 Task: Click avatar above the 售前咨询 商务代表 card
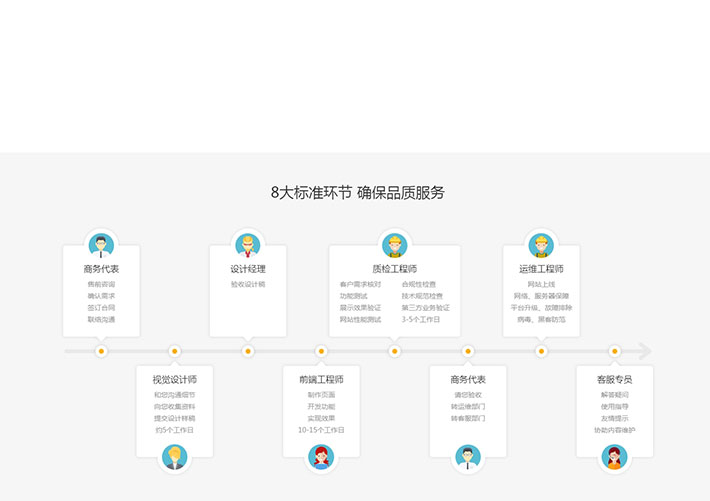(x=101, y=245)
